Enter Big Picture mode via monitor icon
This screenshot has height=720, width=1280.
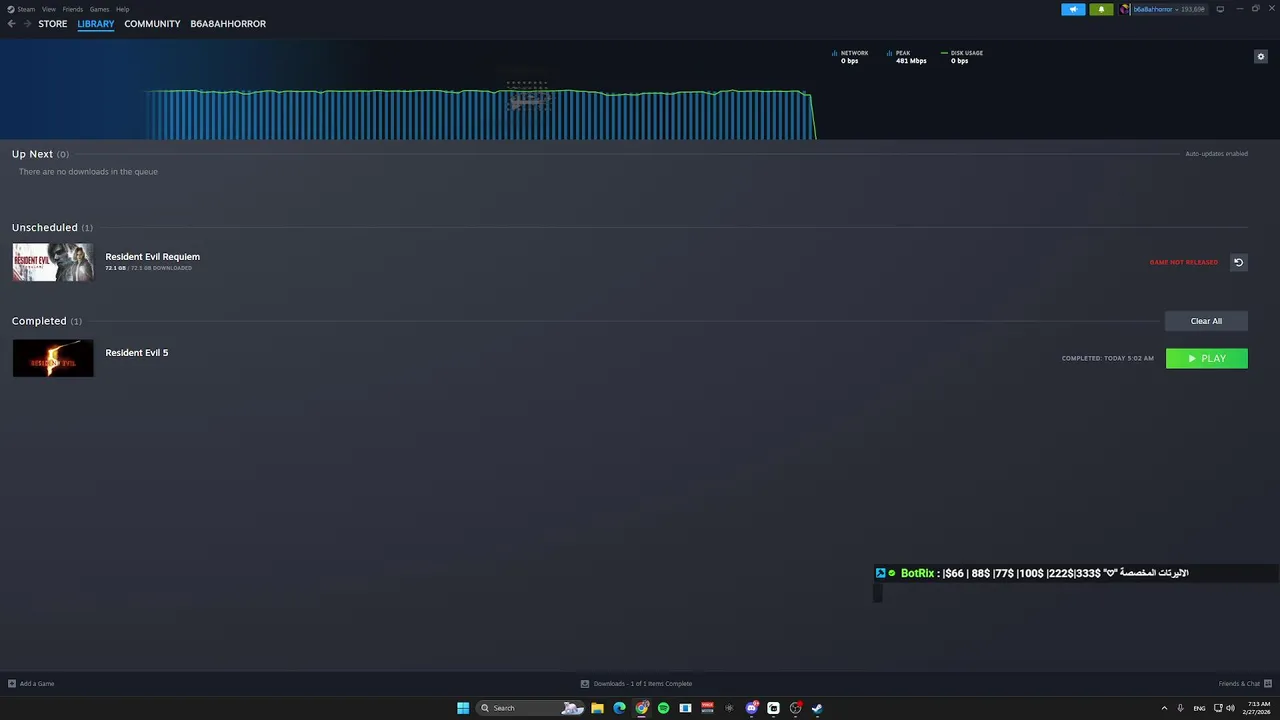(1220, 9)
